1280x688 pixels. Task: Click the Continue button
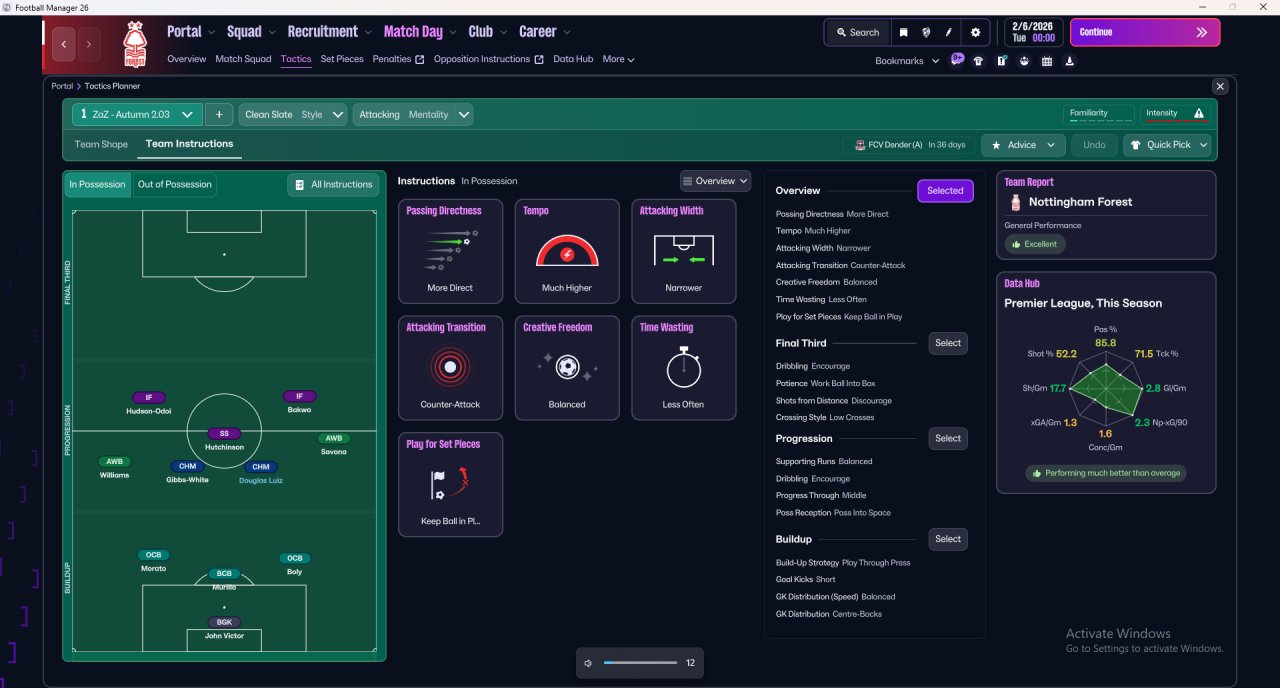tap(1145, 32)
